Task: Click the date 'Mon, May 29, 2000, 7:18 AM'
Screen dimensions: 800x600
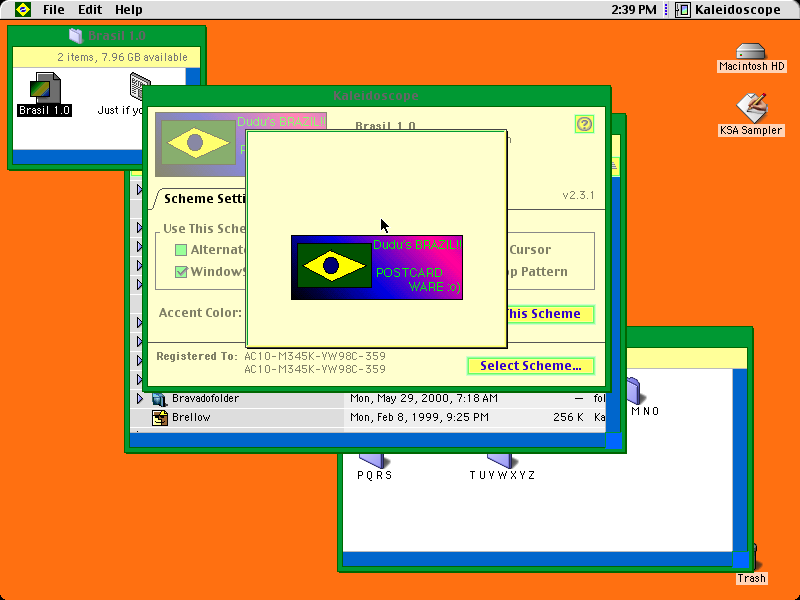Action: pos(424,398)
